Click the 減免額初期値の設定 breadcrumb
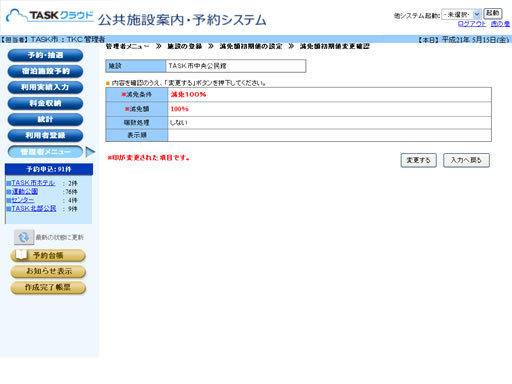Screen dimensions: 512x384 [x=251, y=46]
